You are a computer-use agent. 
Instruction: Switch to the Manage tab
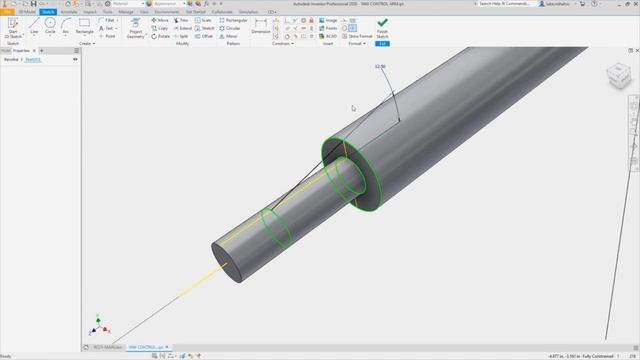click(126, 12)
